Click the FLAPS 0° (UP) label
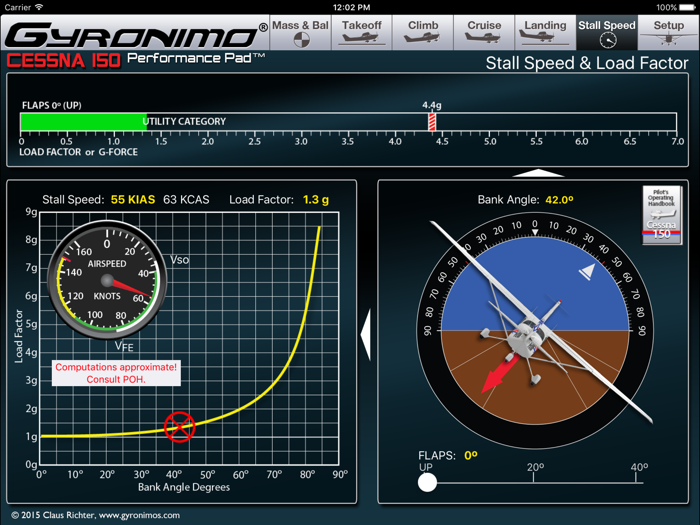Image resolution: width=700 pixels, height=525 pixels. click(52, 105)
